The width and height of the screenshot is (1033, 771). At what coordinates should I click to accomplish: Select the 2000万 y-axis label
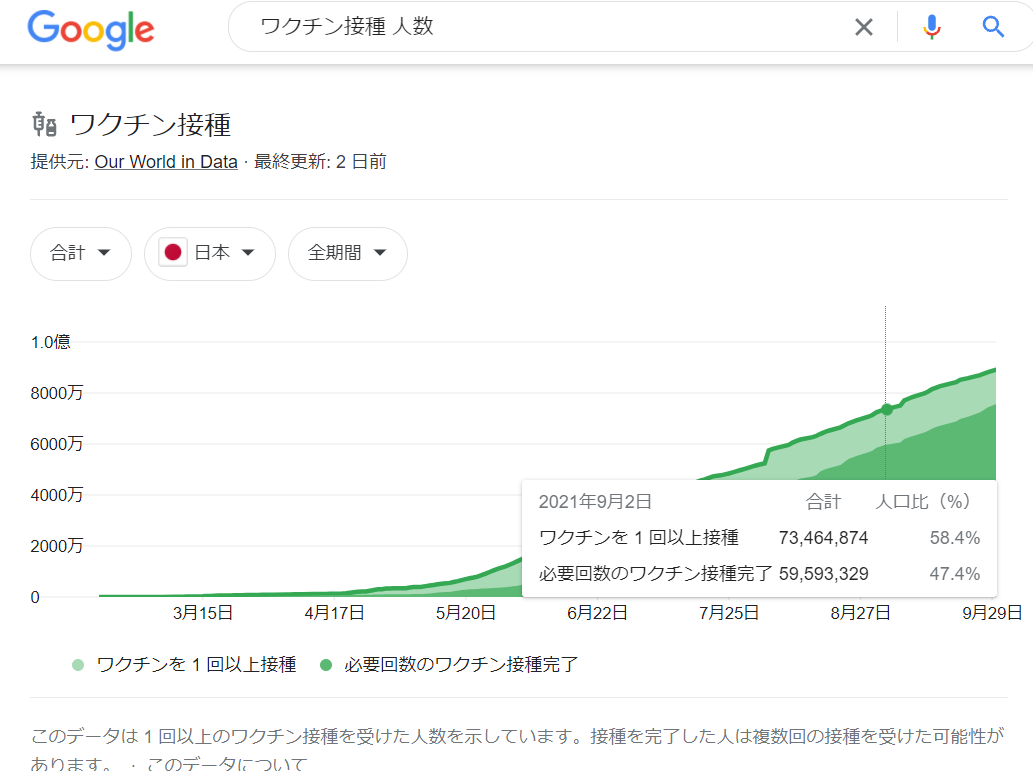57,546
